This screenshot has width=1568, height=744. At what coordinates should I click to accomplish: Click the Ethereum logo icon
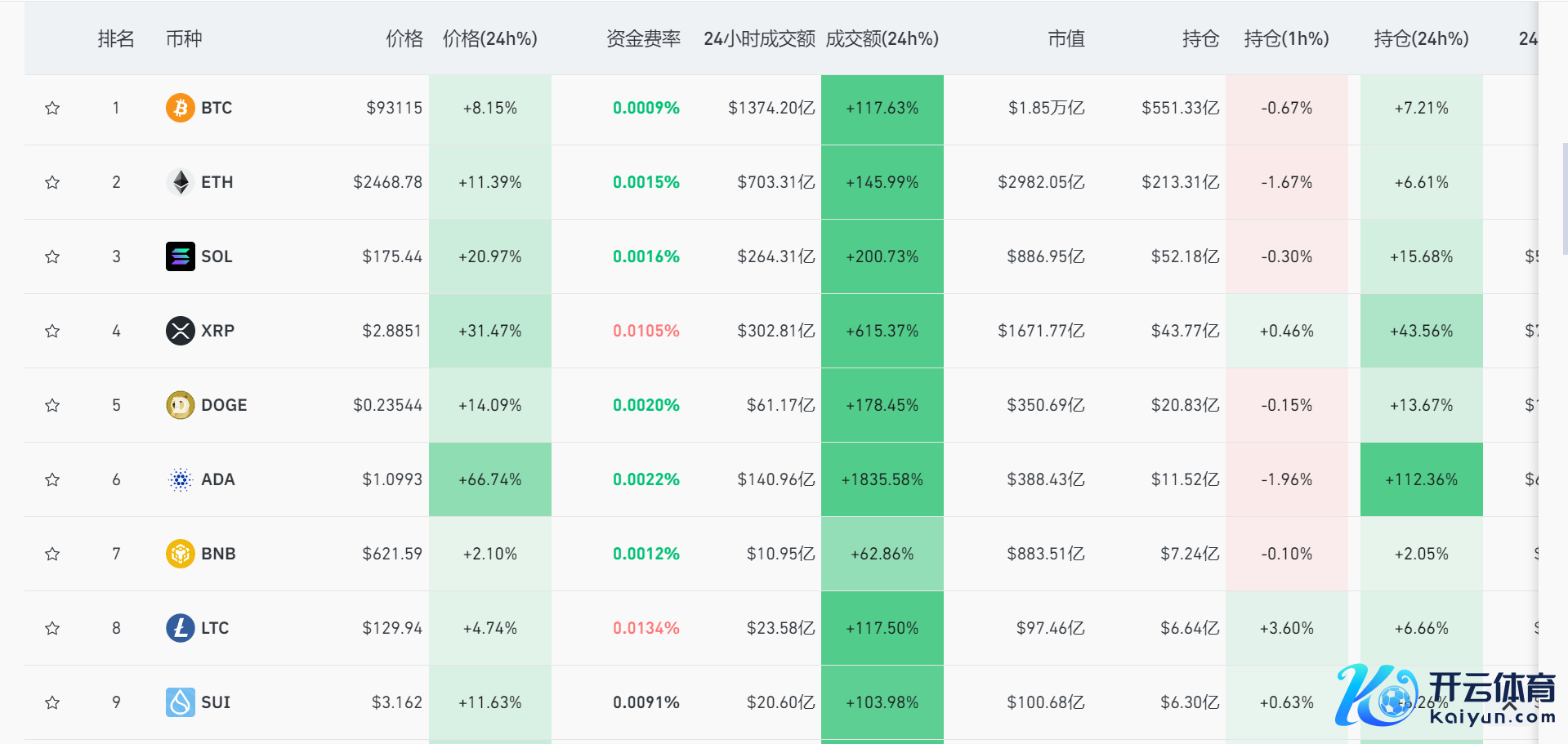pos(180,182)
